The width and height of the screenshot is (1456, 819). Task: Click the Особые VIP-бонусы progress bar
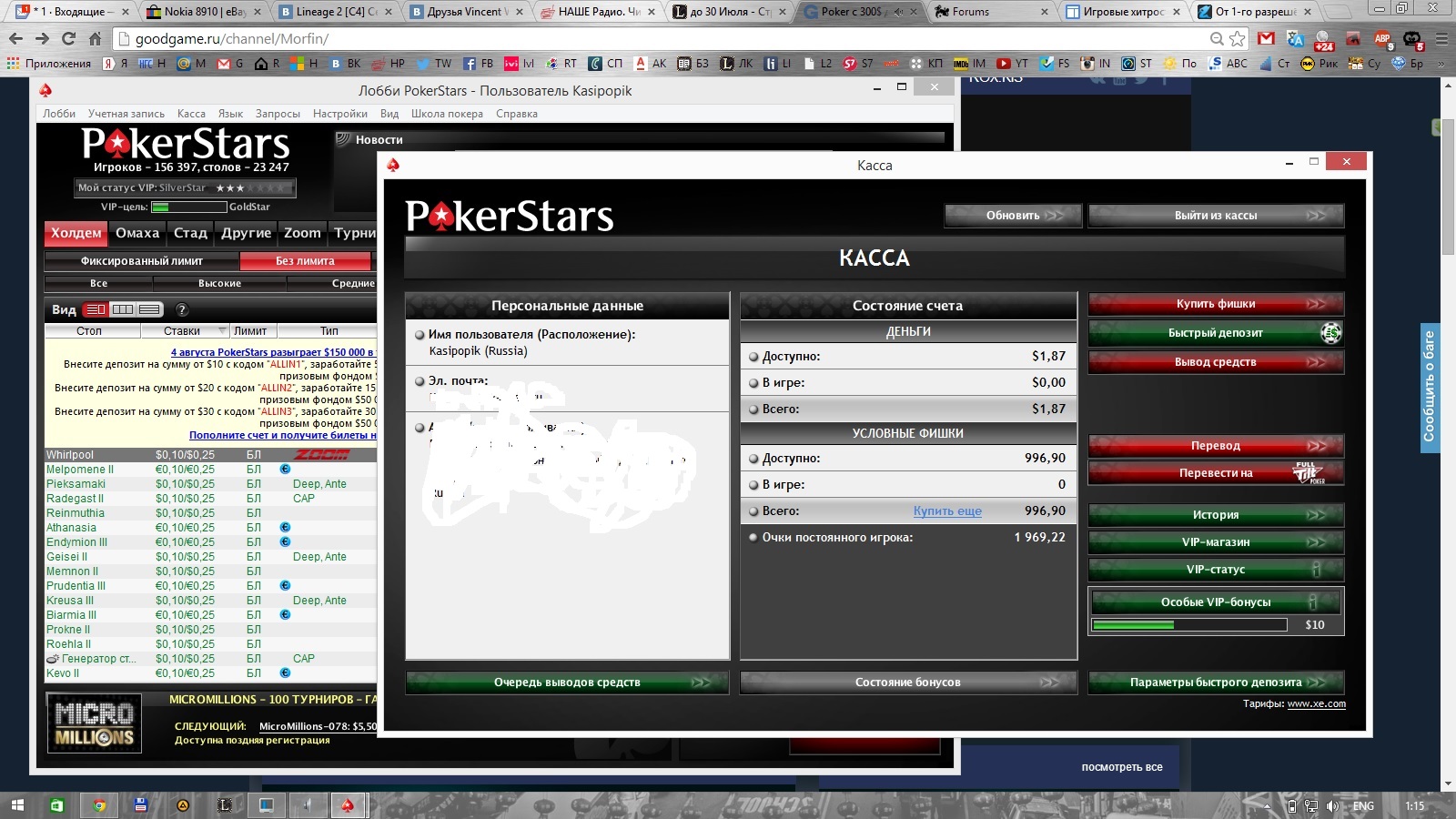pyautogui.click(x=1189, y=625)
